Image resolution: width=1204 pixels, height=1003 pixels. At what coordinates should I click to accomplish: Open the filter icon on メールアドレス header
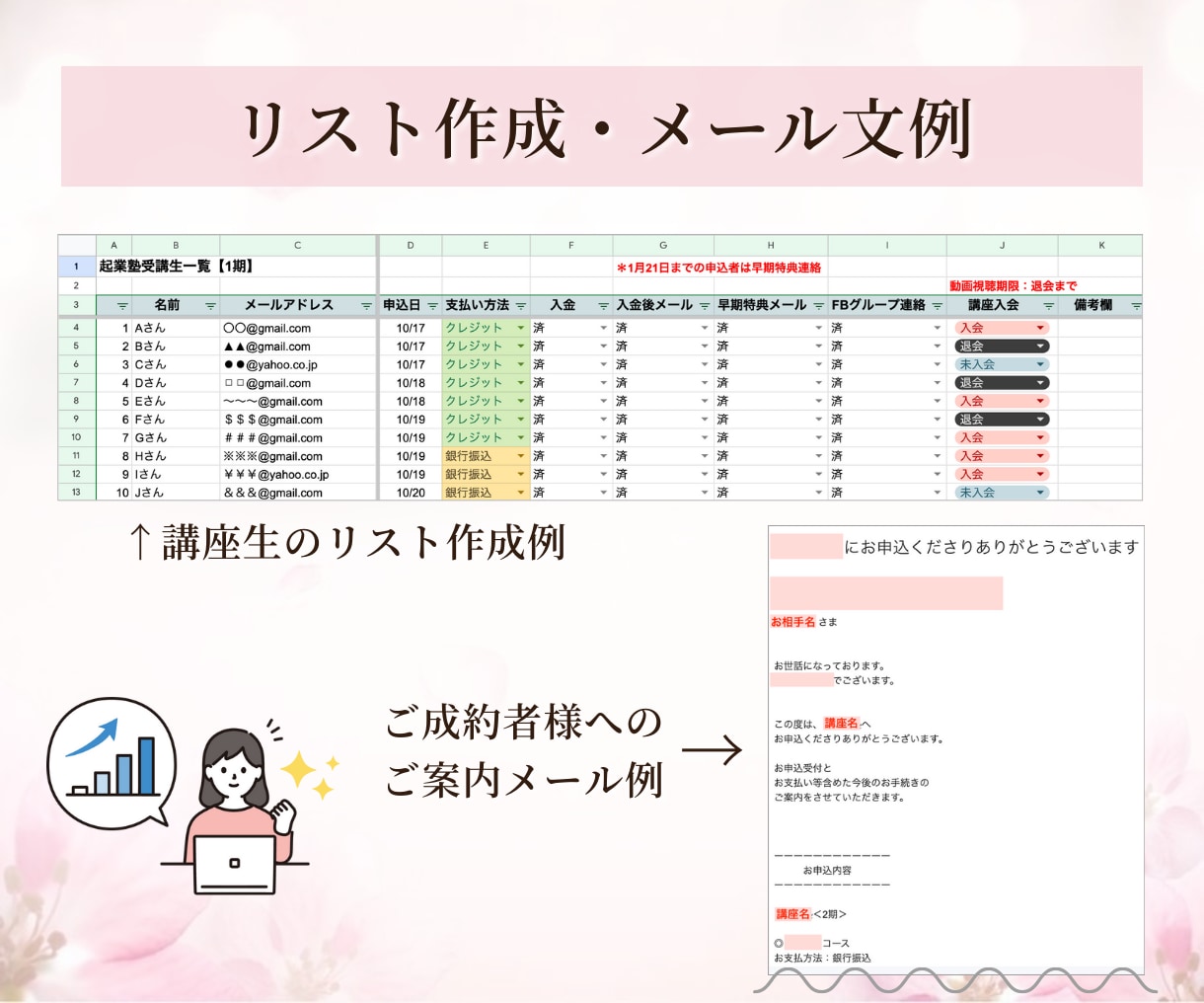pos(366,306)
